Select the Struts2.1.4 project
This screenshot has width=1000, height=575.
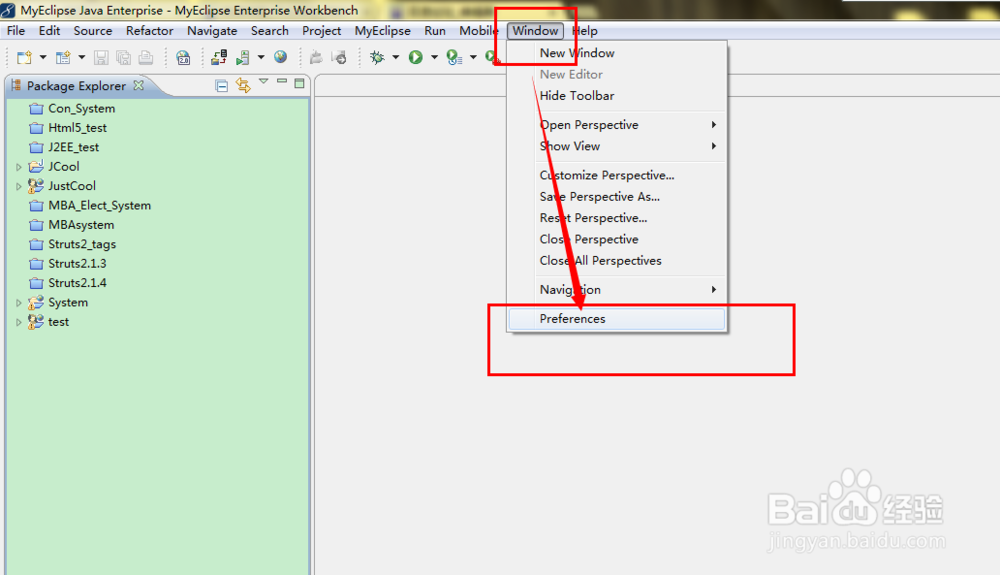tap(77, 282)
